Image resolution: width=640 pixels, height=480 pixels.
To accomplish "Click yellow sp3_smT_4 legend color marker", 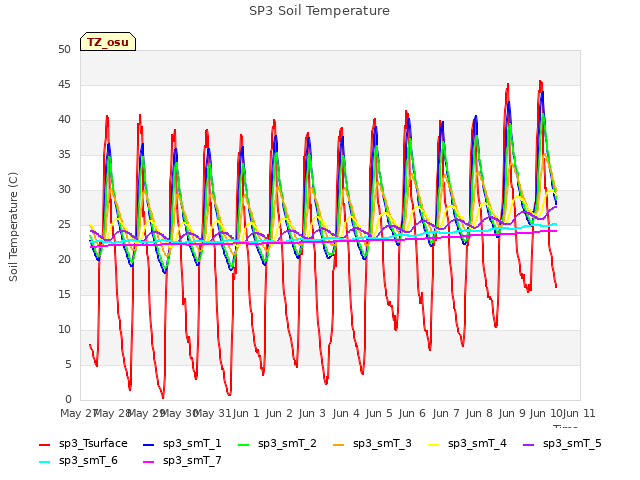I will (x=433, y=444).
